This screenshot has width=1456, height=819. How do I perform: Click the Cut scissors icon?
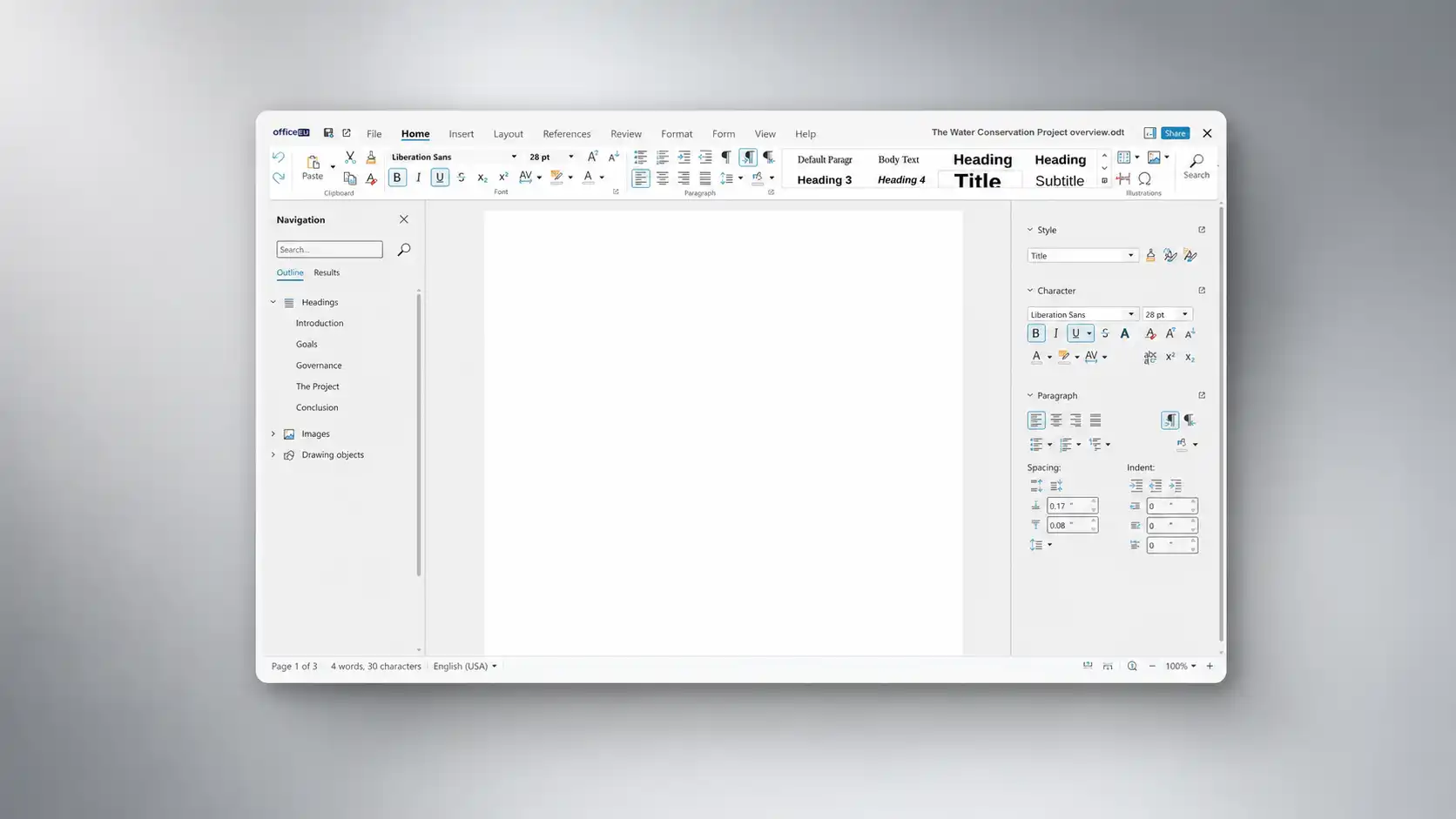pyautogui.click(x=350, y=158)
